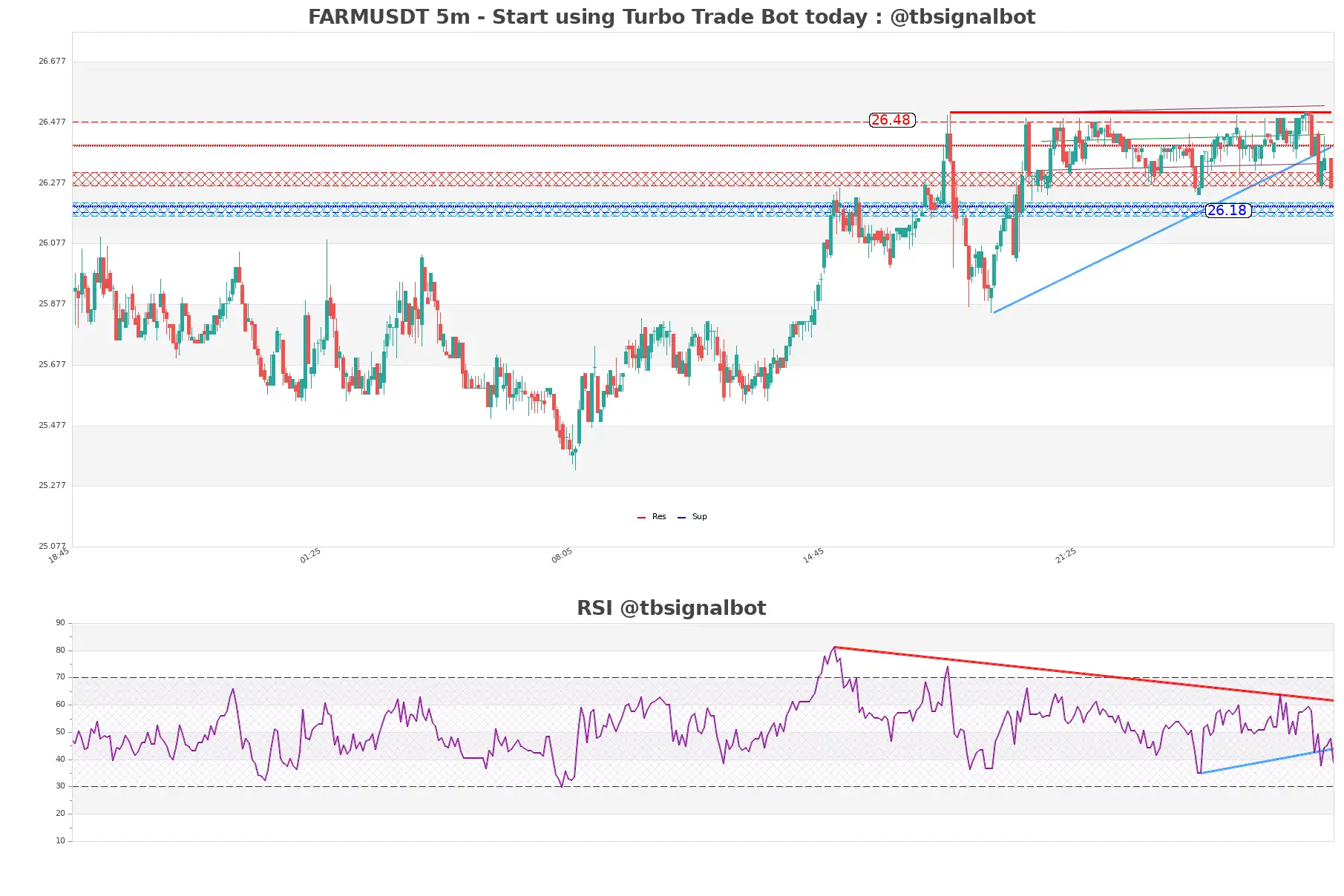Click the red descending RSI trendline
1344x896 pixels.
pyautogui.click(x=1084, y=673)
